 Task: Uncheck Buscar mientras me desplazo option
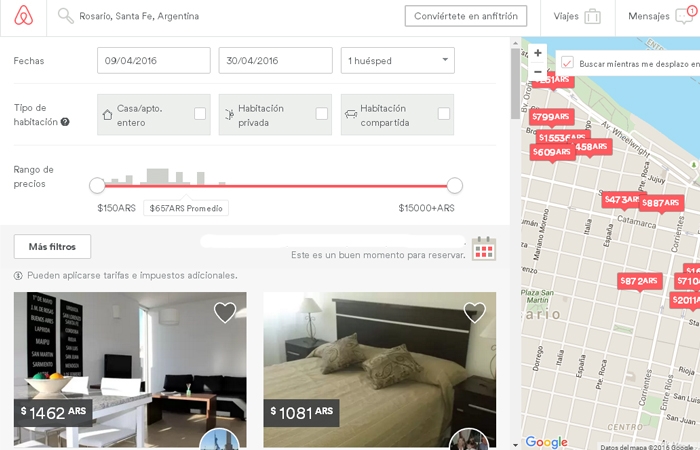pyautogui.click(x=567, y=63)
